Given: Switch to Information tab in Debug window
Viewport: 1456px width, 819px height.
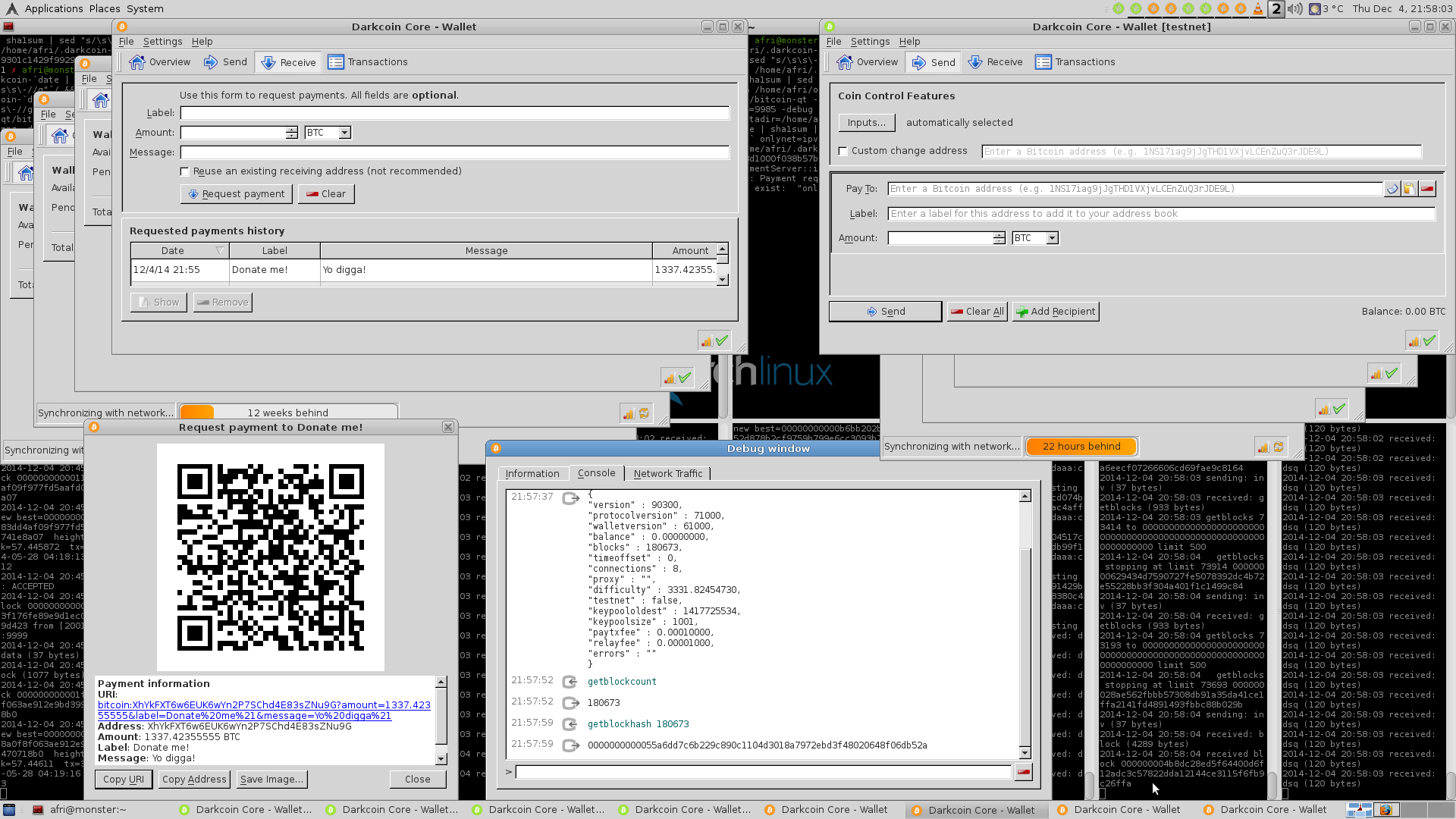Looking at the screenshot, I should point(532,474).
